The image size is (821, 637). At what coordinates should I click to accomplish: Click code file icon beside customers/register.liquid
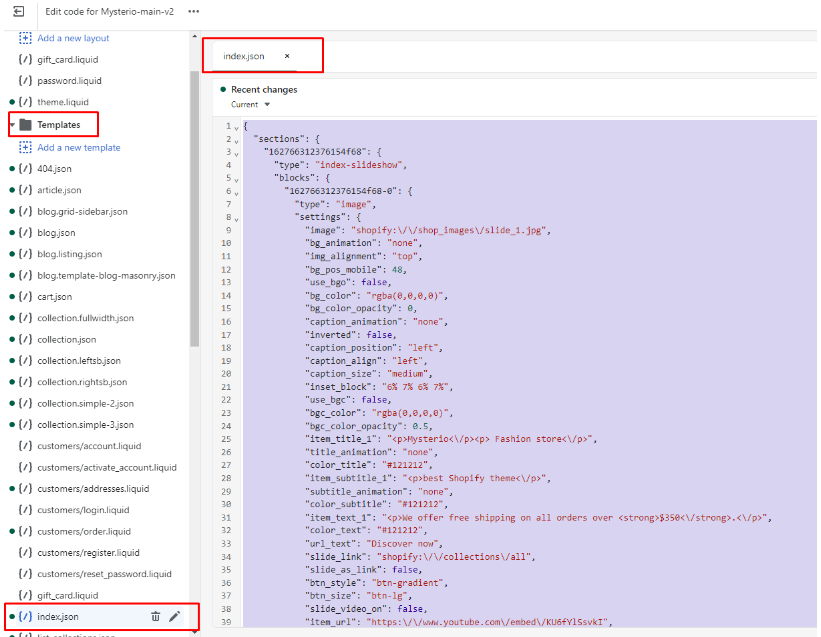[25, 553]
